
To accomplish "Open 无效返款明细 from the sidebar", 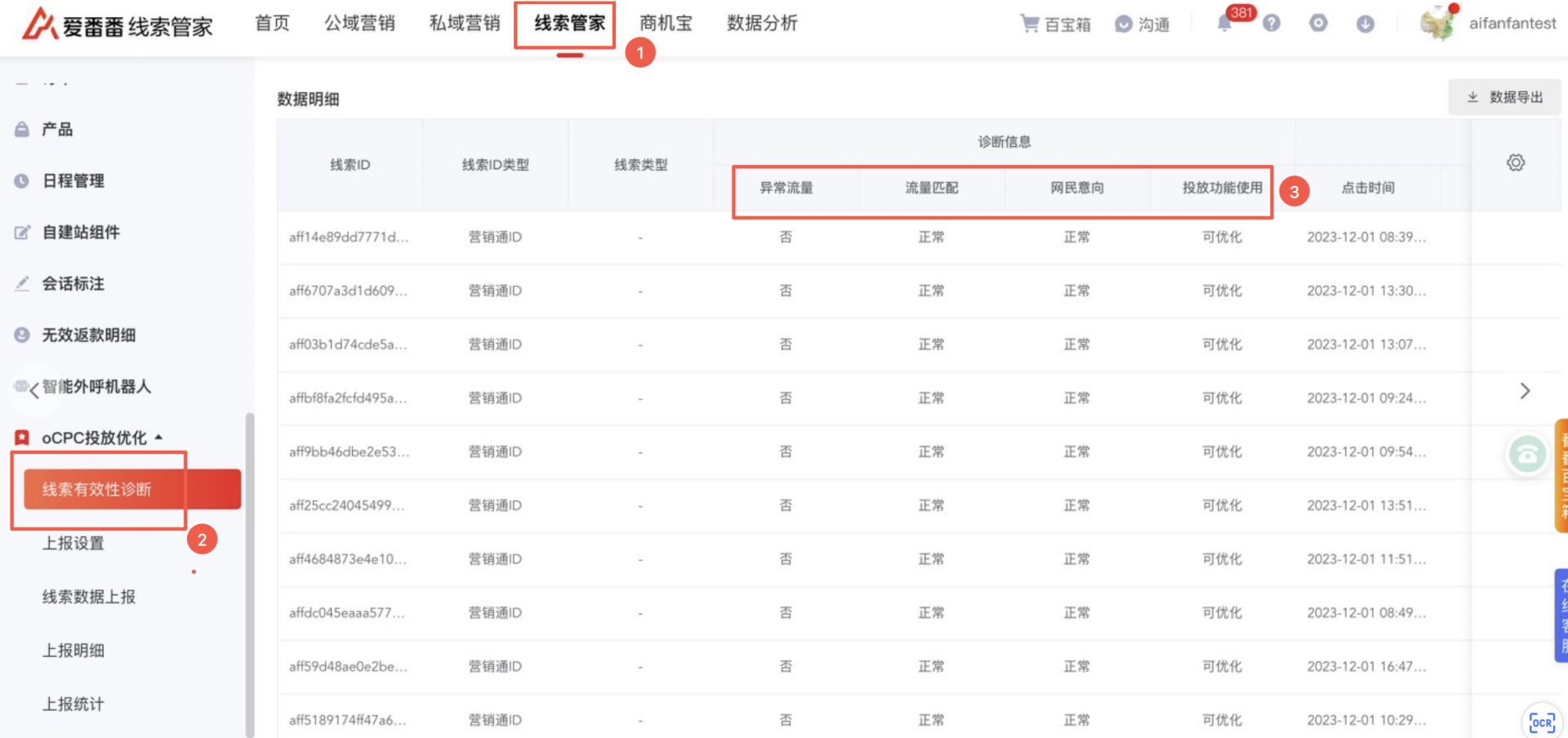I will click(89, 335).
